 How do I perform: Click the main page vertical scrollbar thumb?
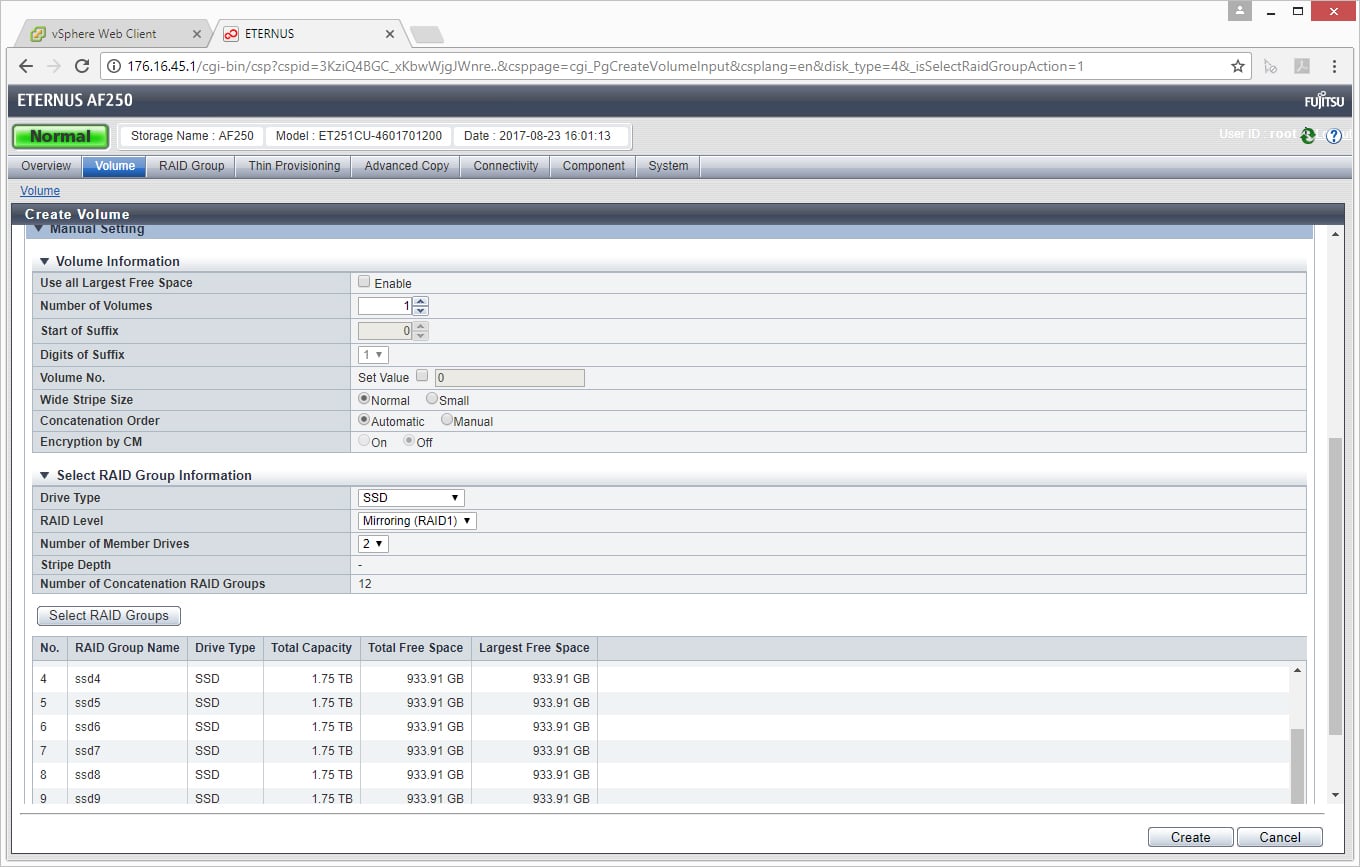[1335, 586]
